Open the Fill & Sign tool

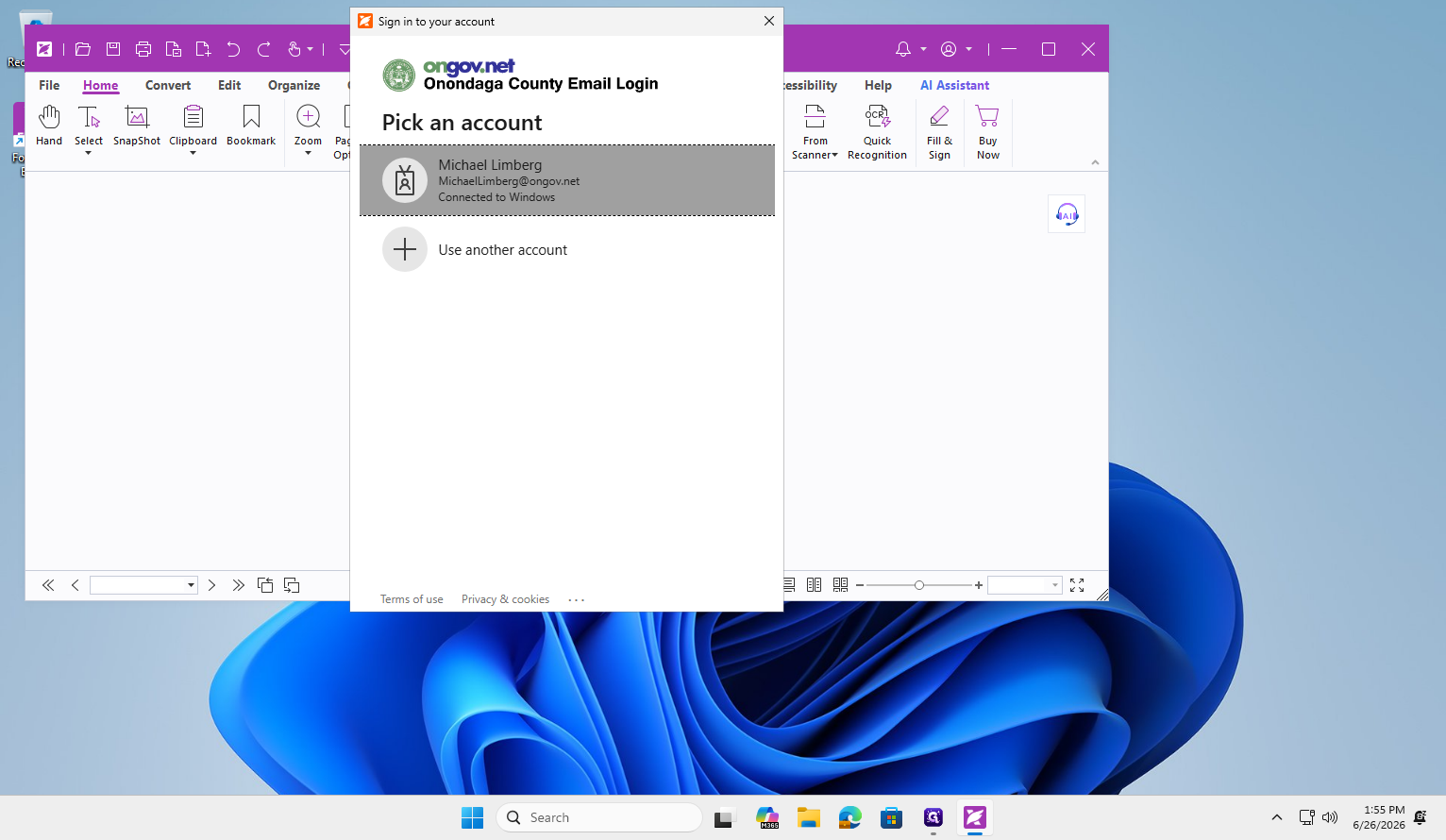click(939, 132)
